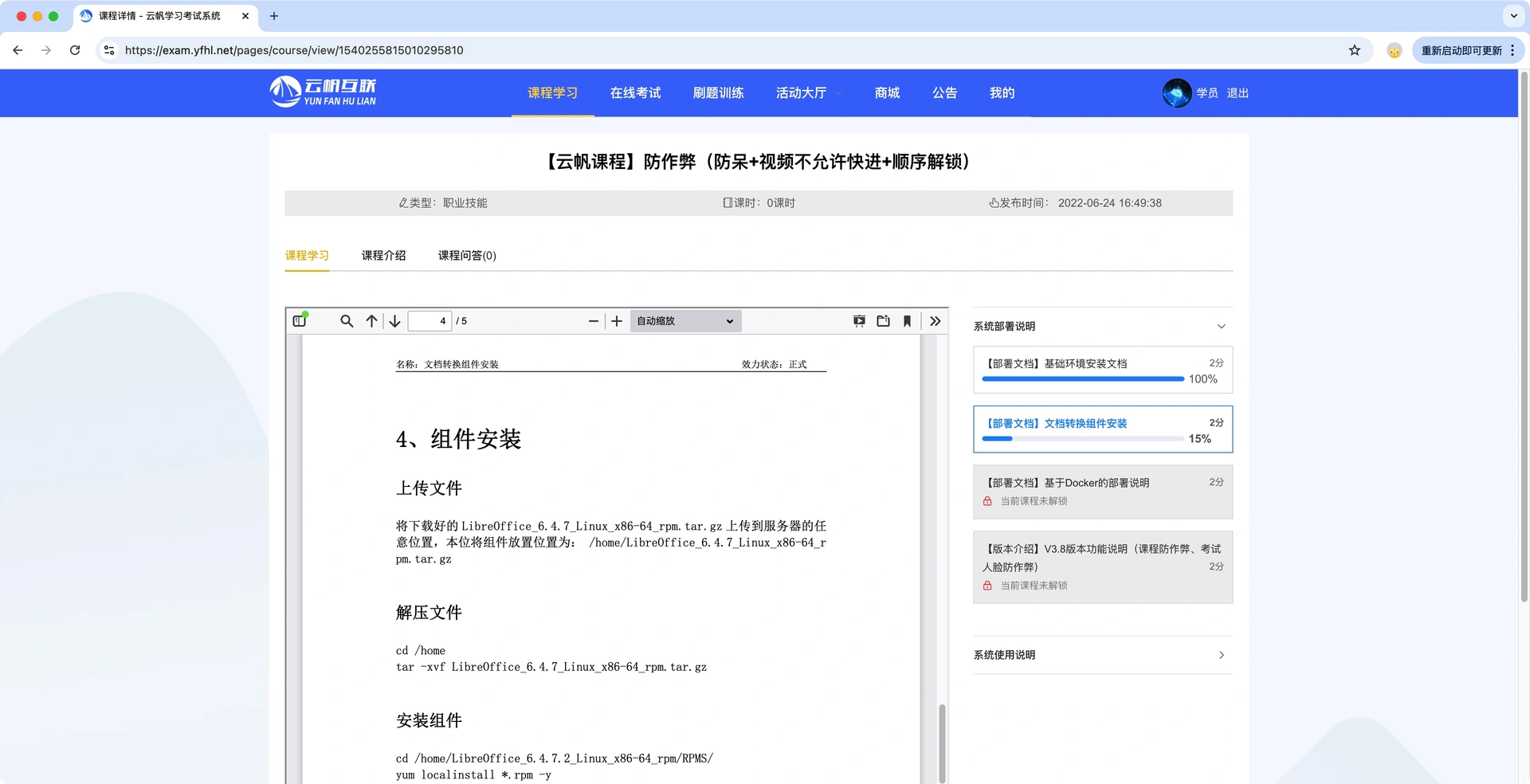Click the PDF open file icon
1530x784 pixels.
coord(883,321)
